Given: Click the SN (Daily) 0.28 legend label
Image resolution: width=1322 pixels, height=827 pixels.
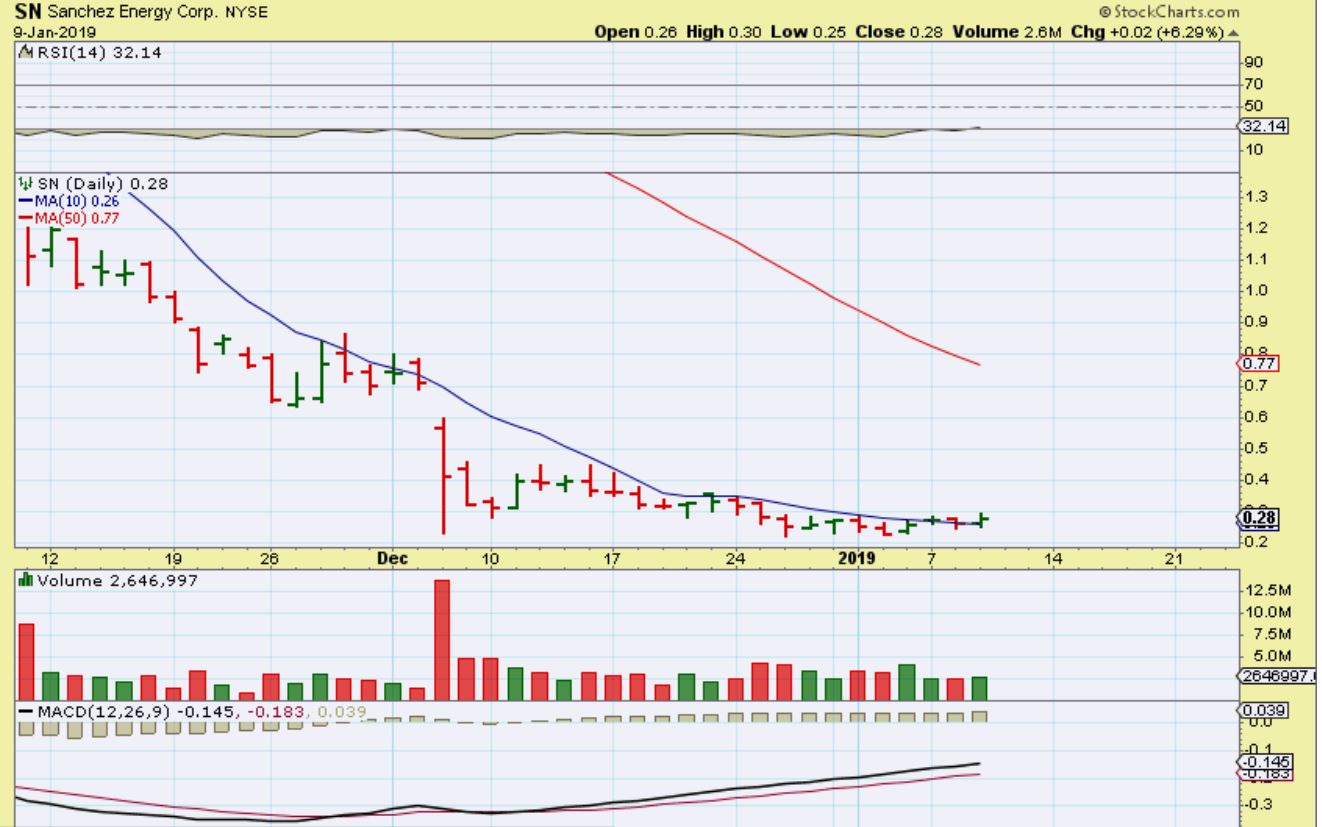Looking at the screenshot, I should pos(103,184).
